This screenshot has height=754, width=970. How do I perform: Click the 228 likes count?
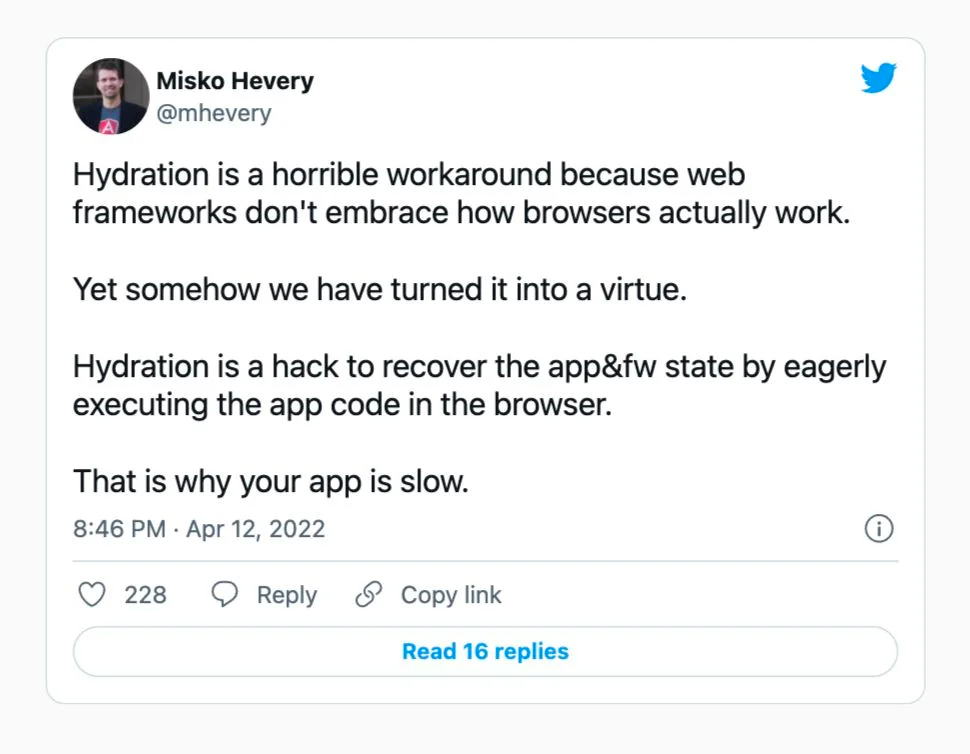(146, 595)
